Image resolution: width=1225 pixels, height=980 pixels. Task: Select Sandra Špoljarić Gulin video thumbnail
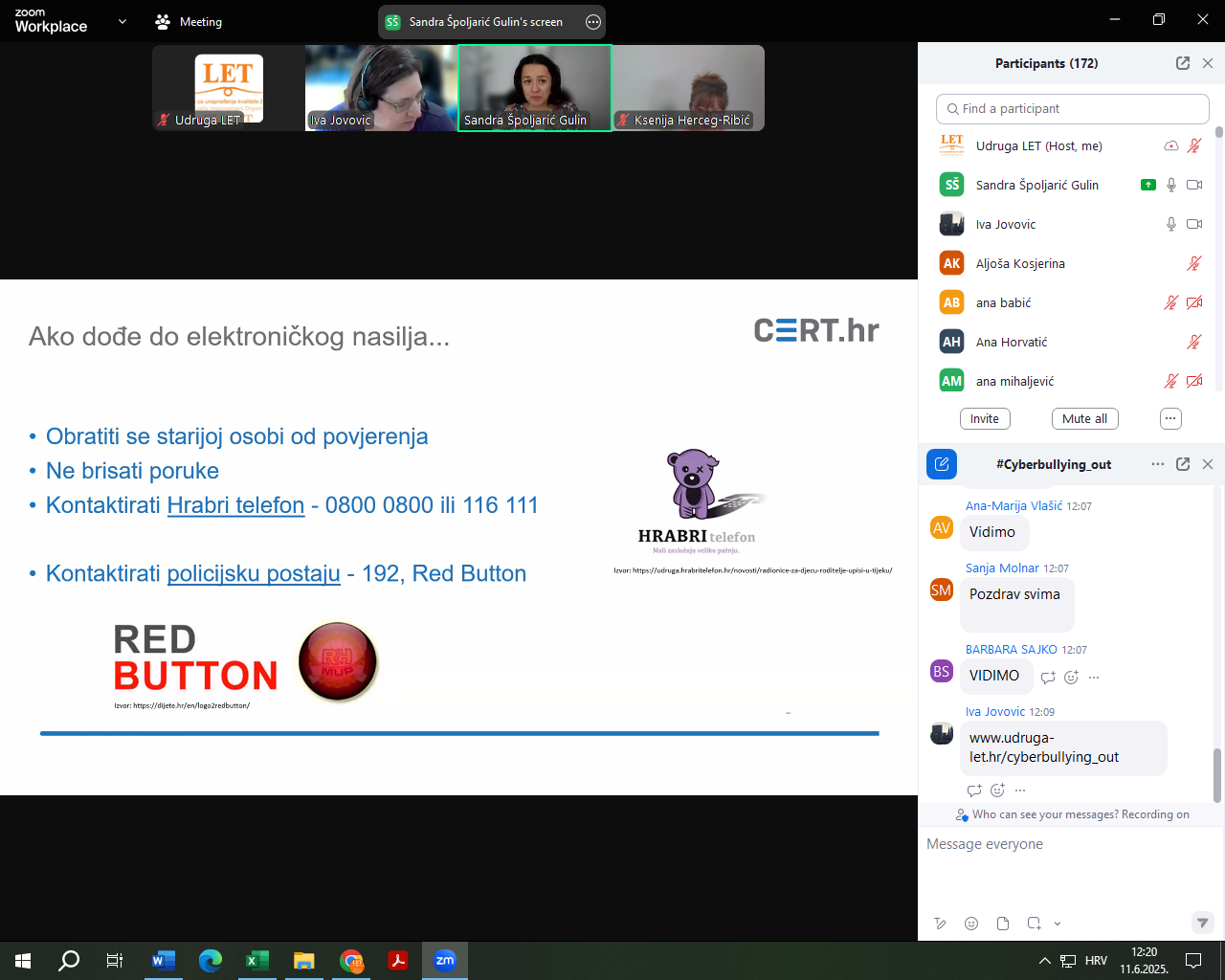coord(535,88)
